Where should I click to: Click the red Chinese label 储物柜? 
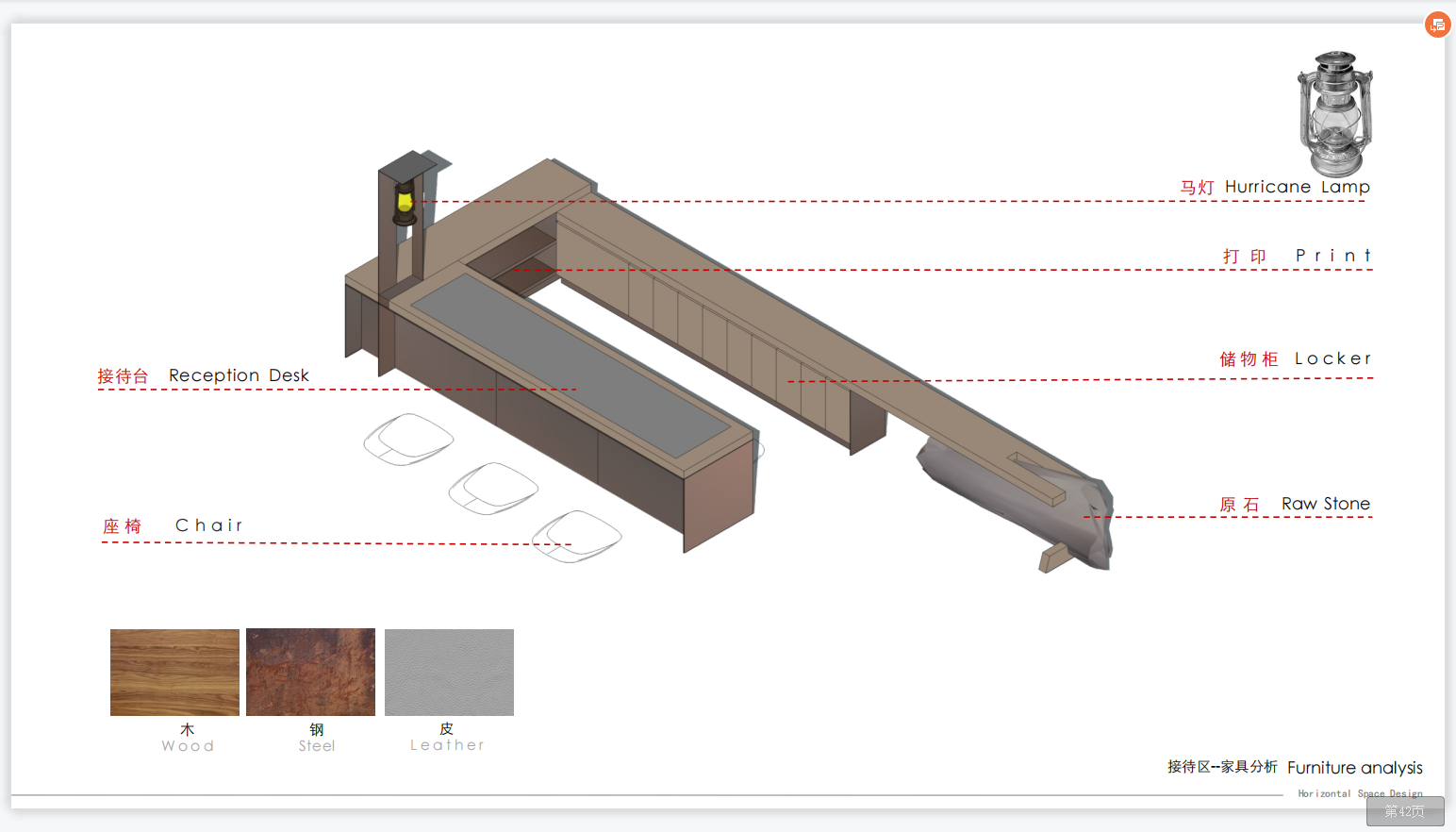pos(1249,359)
